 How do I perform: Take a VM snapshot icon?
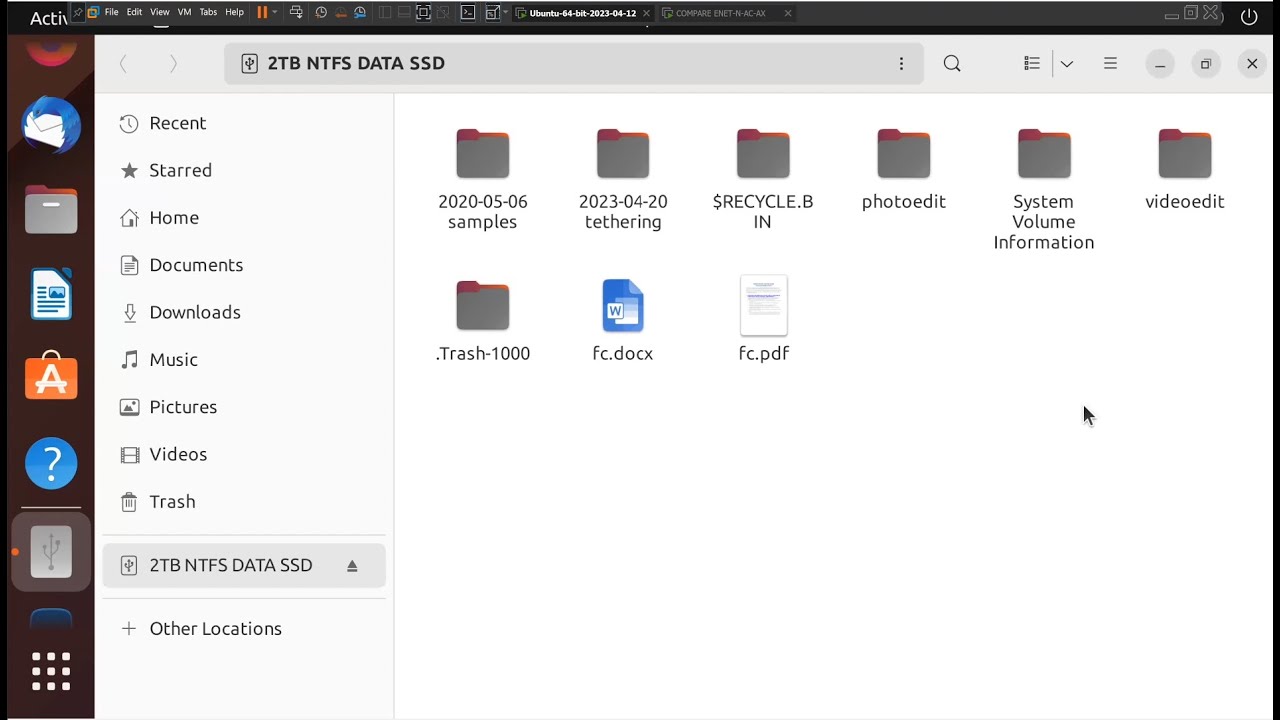point(321,12)
